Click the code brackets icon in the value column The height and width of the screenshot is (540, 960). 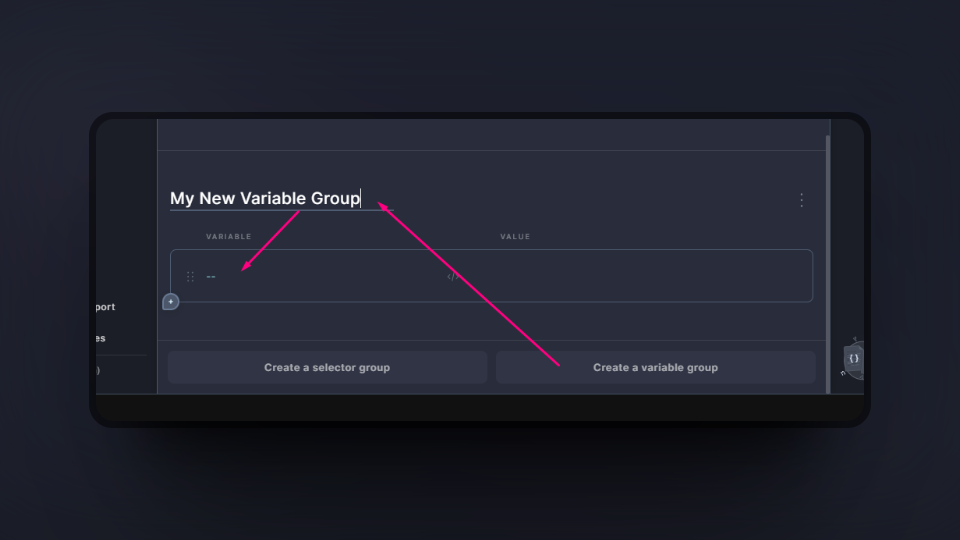[x=452, y=277]
